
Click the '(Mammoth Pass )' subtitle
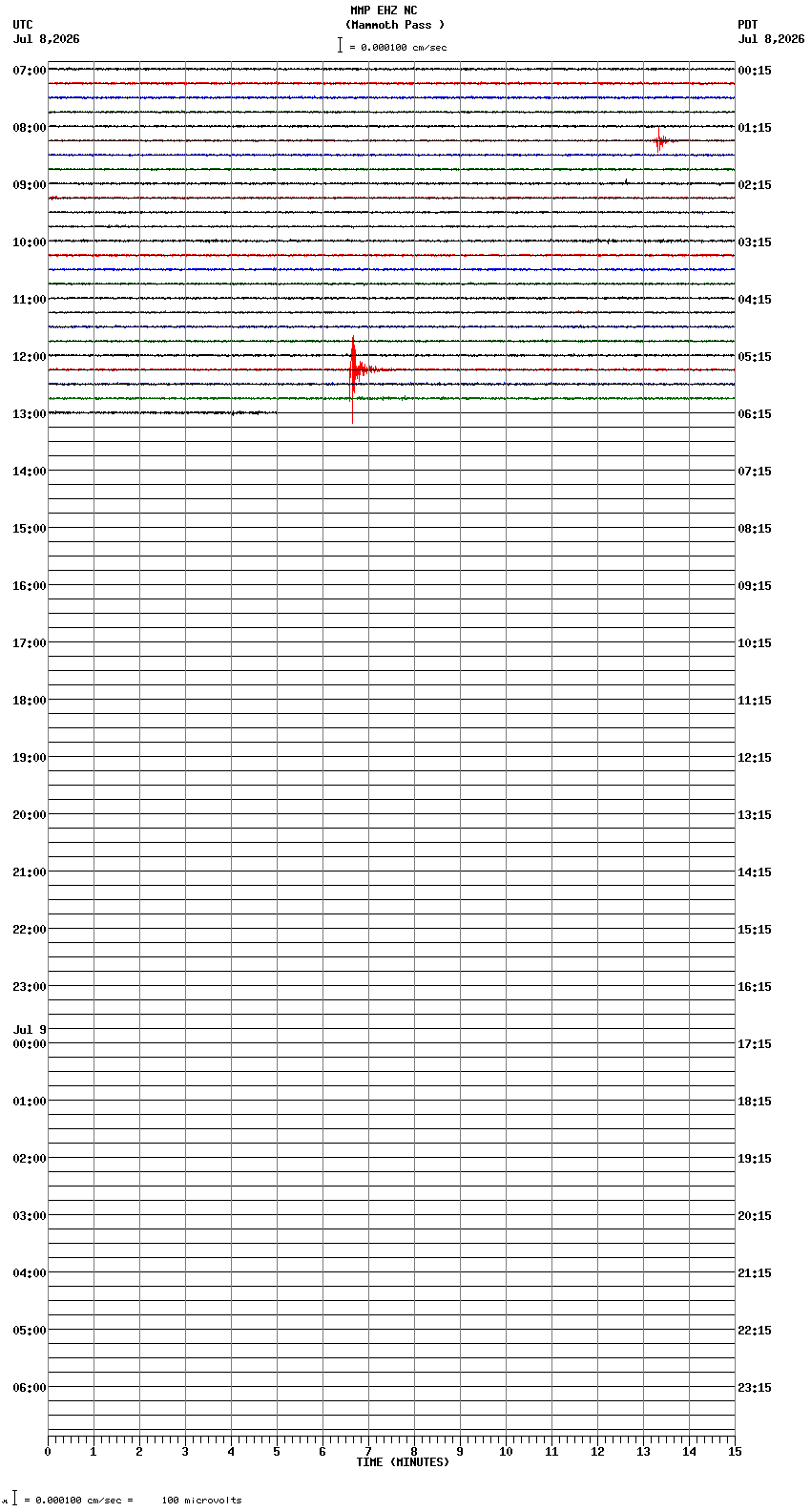pyautogui.click(x=395, y=25)
